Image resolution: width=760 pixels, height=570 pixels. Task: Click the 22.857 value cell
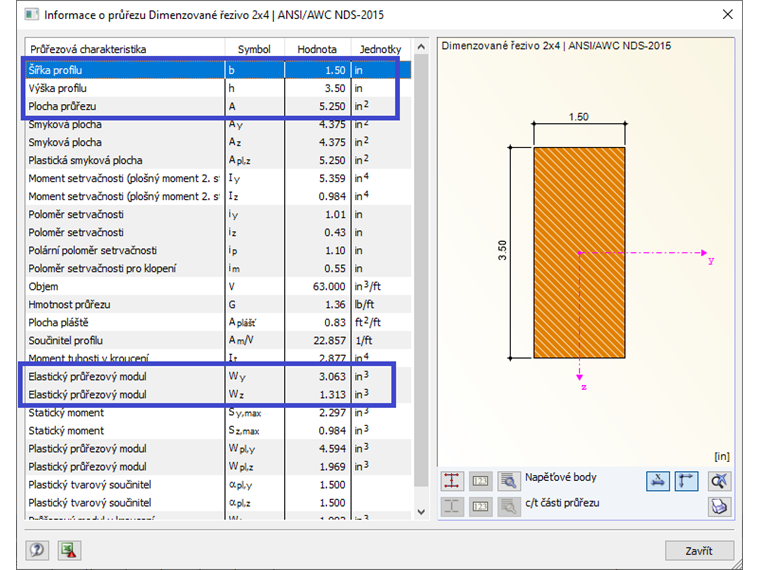317,340
